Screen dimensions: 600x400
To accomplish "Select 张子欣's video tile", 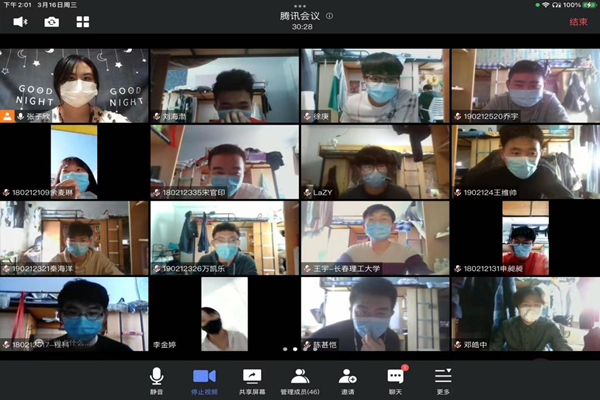I will pyautogui.click(x=75, y=85).
